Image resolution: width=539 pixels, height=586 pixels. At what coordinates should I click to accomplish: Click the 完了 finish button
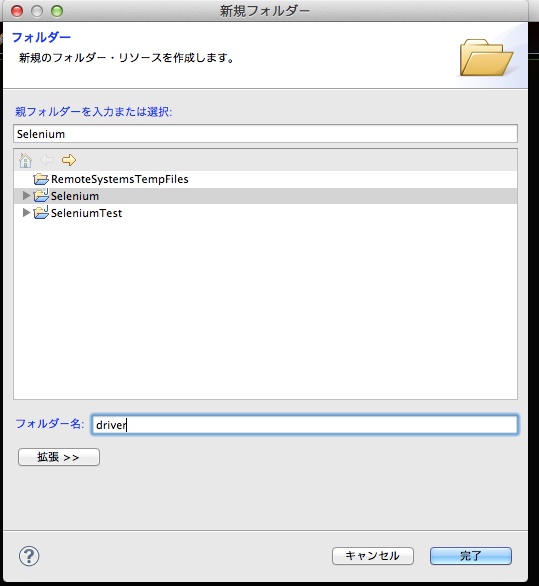[471, 556]
